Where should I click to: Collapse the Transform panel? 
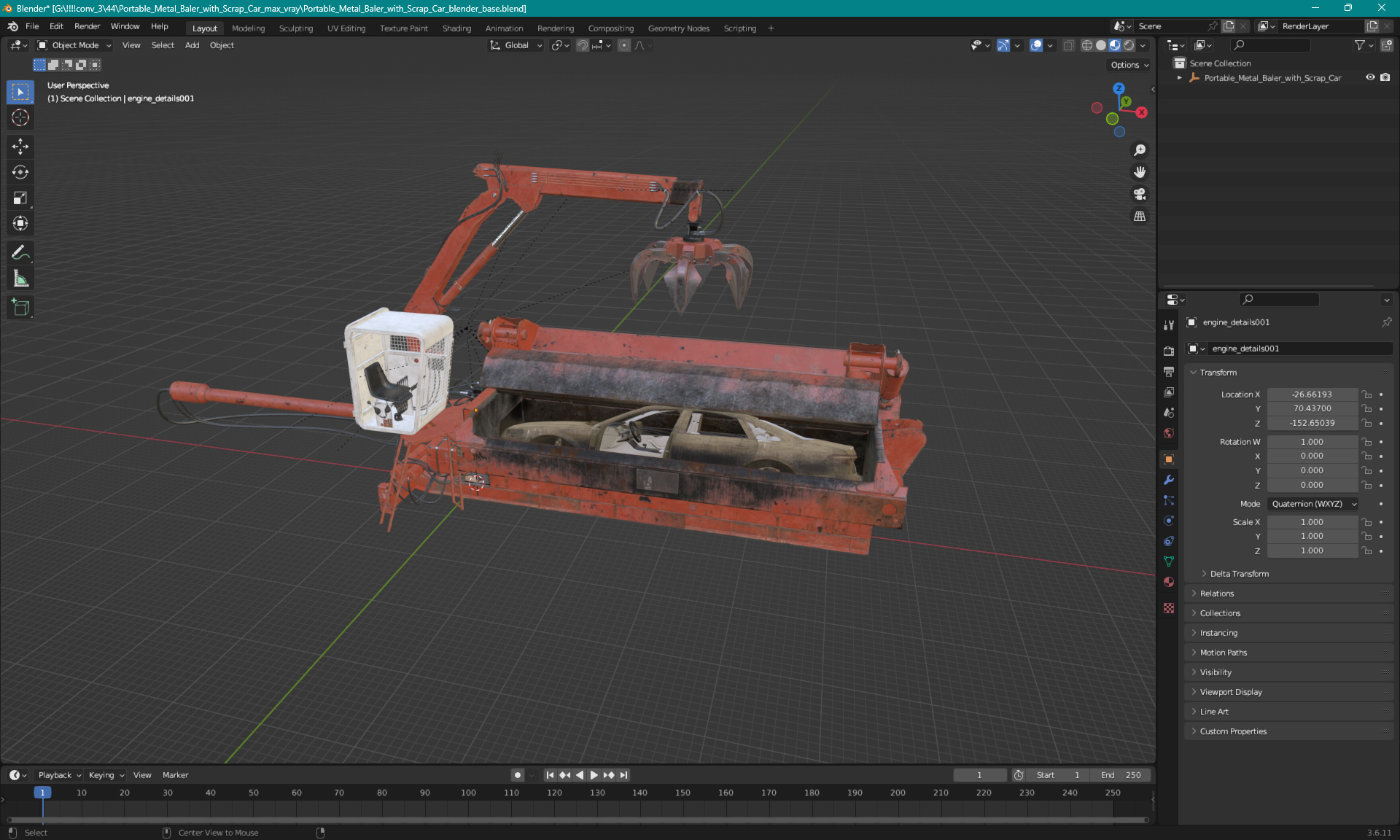1218,373
